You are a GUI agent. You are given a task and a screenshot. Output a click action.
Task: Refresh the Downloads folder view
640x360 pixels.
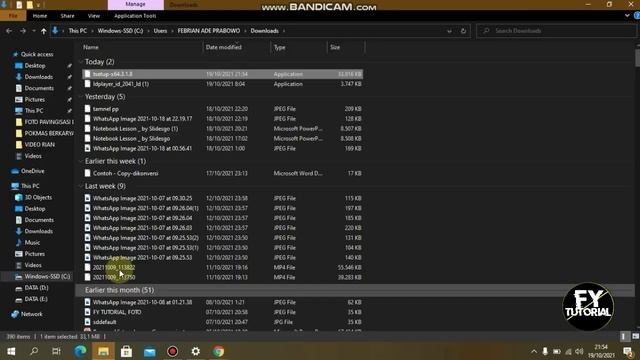click(x=463, y=31)
